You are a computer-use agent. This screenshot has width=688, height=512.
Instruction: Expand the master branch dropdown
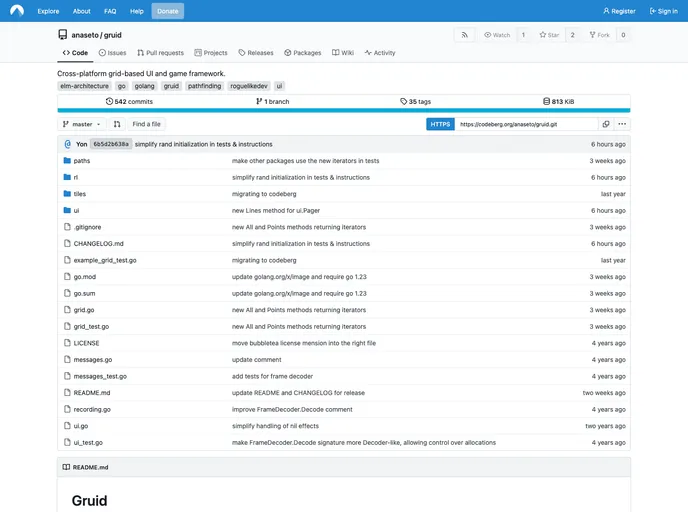(81, 124)
